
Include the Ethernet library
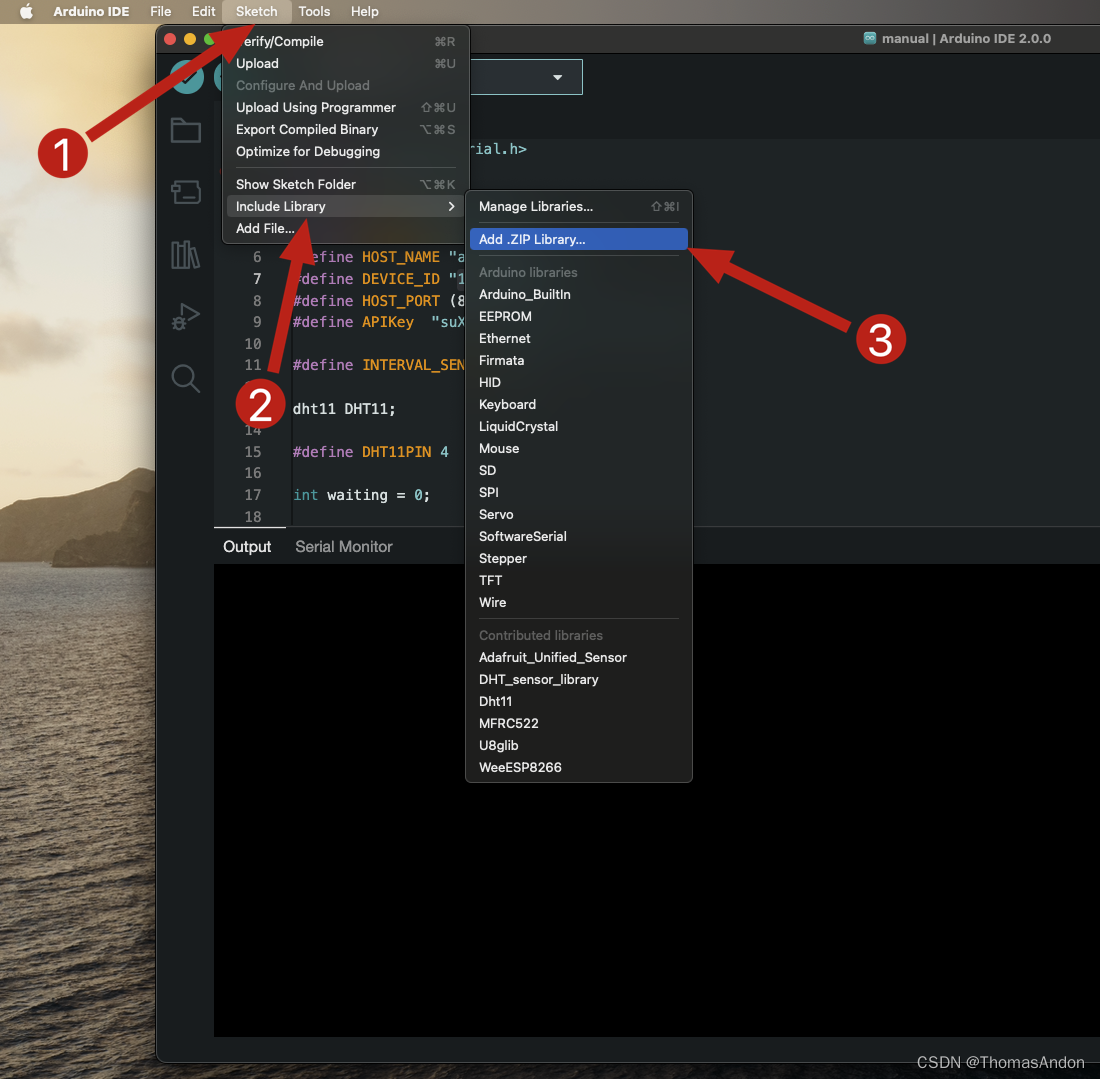(x=579, y=338)
